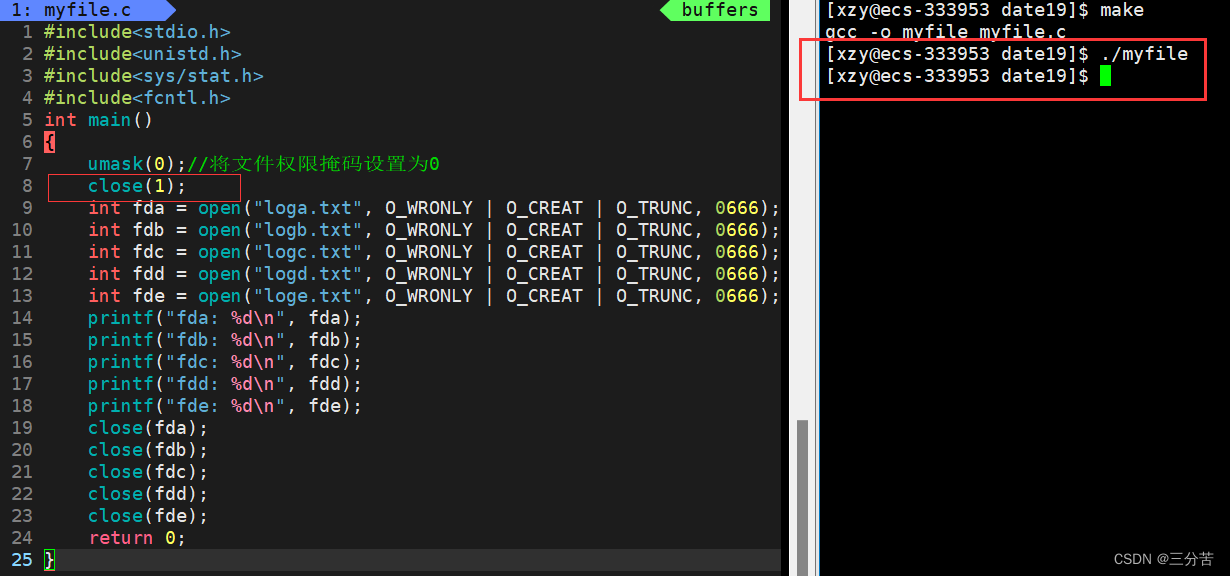Click the printf("fdc: %d\n", fdc); line

[x=225, y=362]
